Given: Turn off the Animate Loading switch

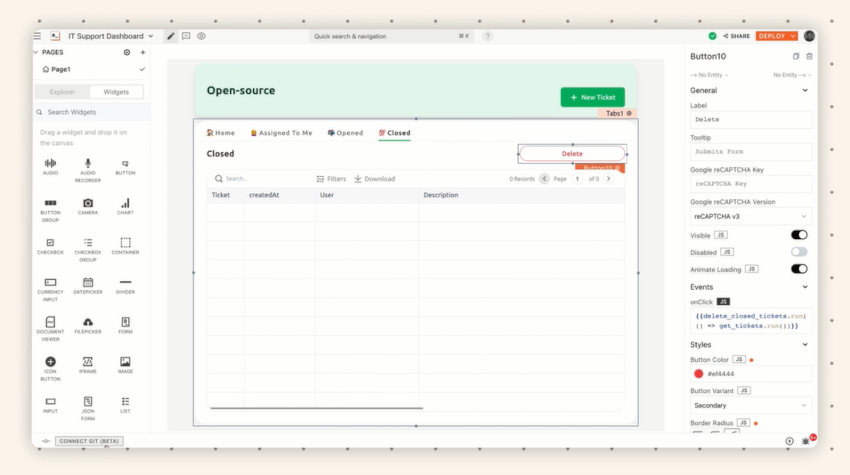Looking at the screenshot, I should 799,269.
